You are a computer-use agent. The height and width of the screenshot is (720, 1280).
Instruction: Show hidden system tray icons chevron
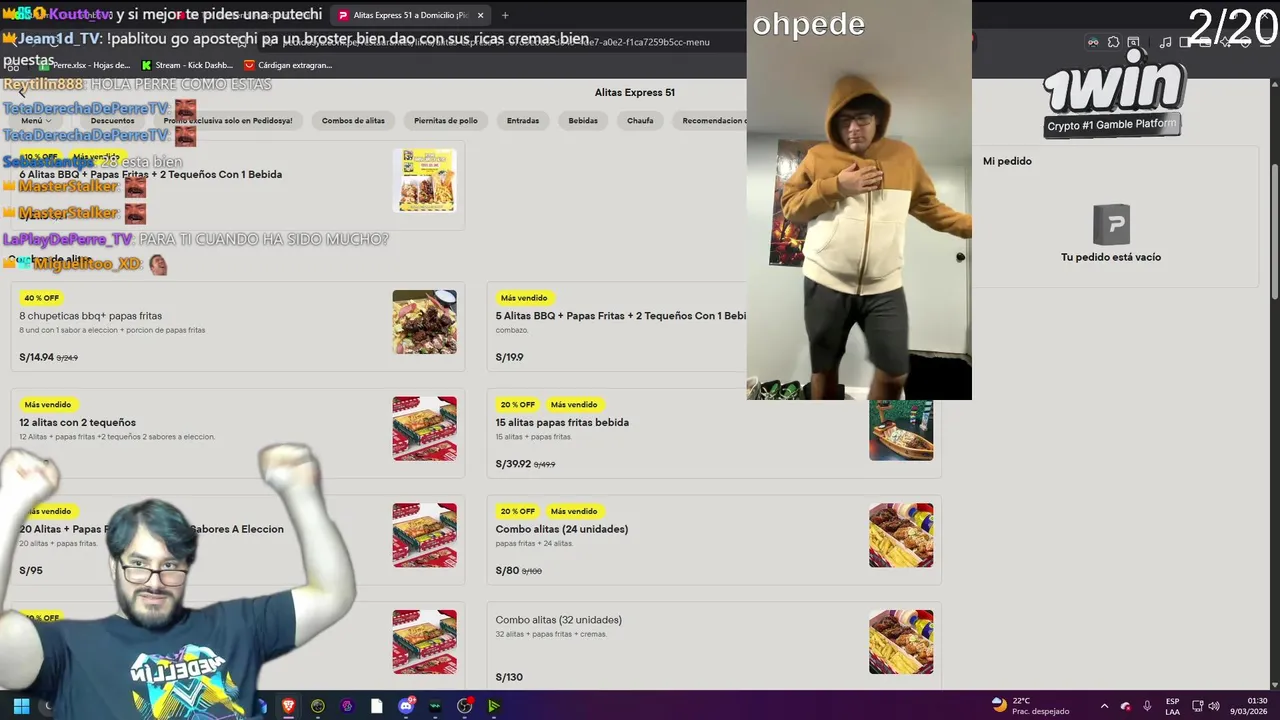point(1104,706)
